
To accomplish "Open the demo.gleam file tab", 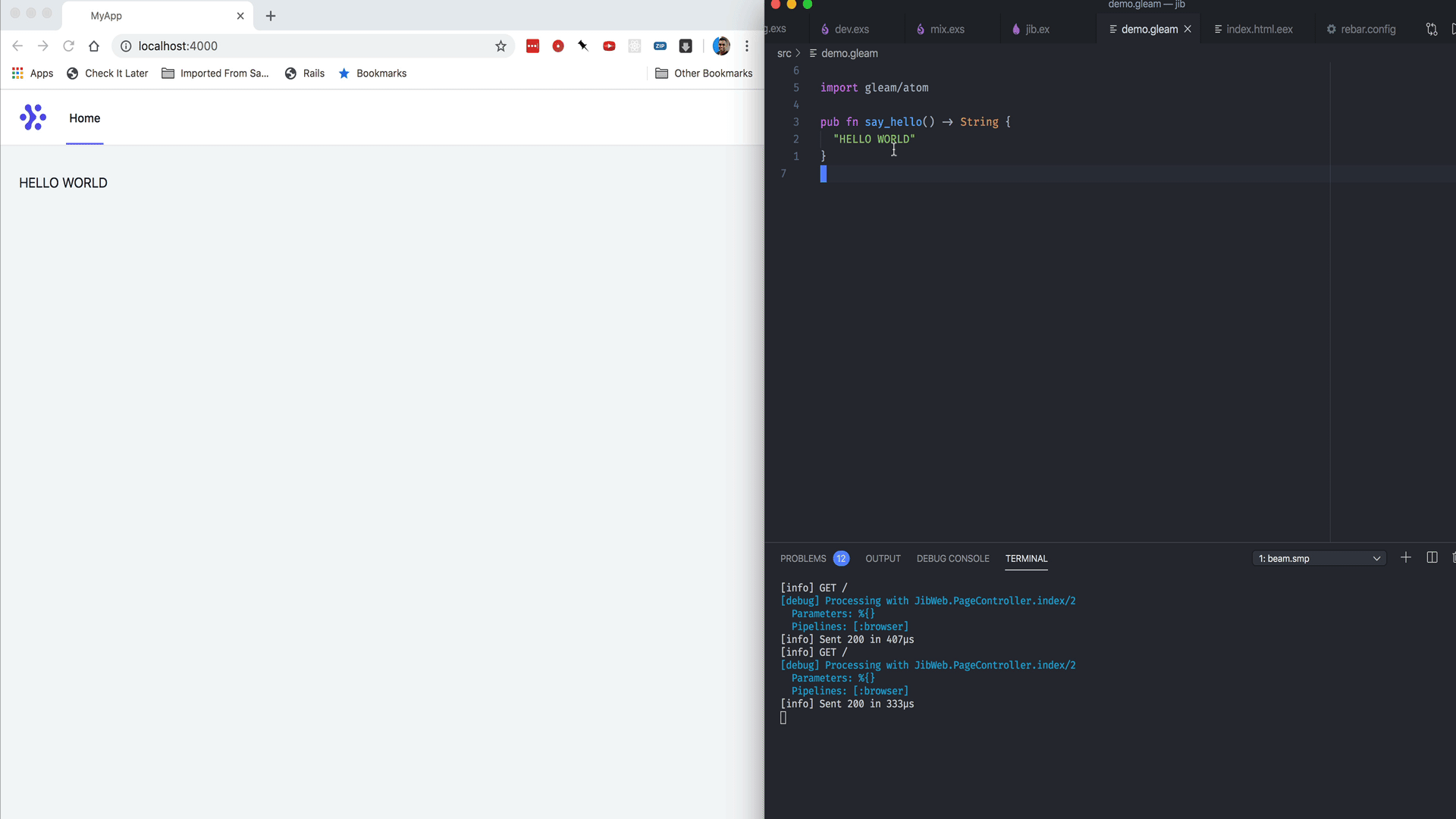I will 1148,29.
